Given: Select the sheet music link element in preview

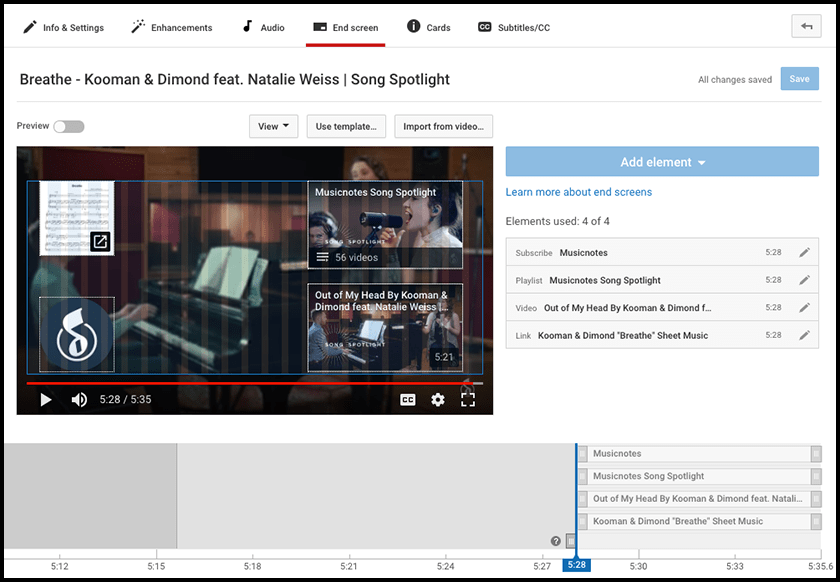Looking at the screenshot, I should coord(77,218).
